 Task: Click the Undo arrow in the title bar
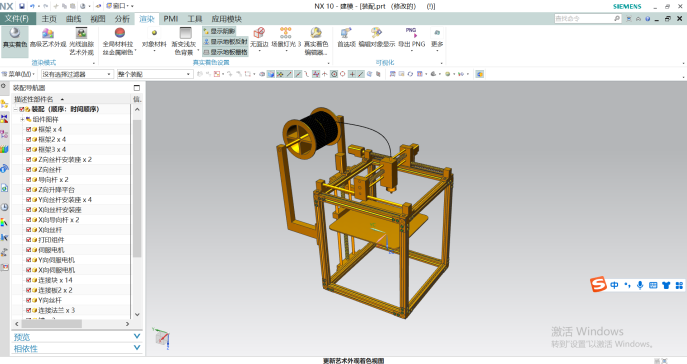32,6
